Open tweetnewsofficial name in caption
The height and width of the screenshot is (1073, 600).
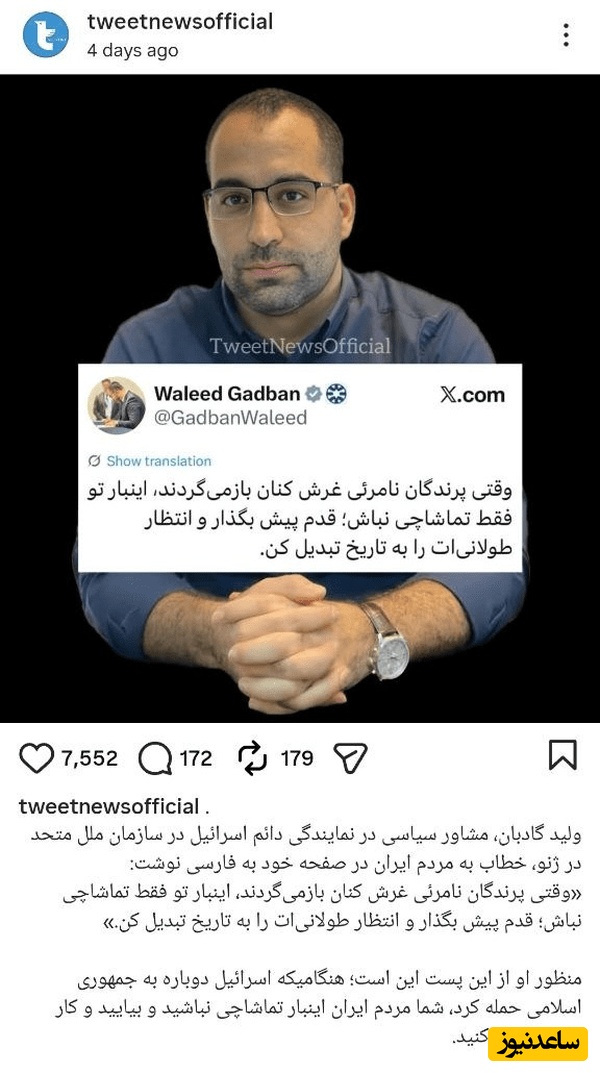[x=109, y=807]
